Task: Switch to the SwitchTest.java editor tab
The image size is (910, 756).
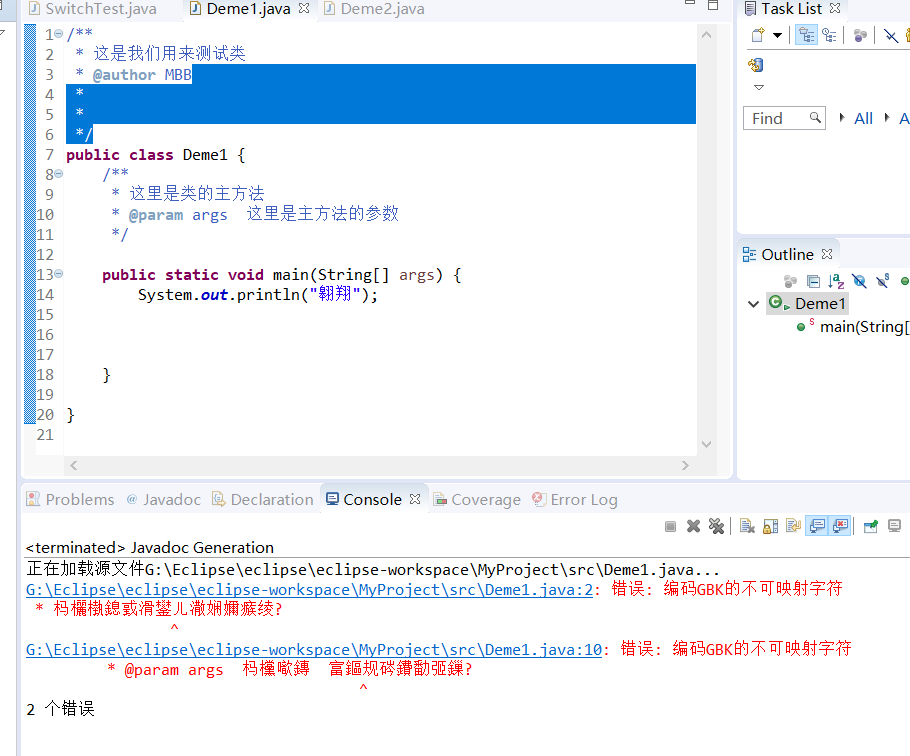Action: (x=93, y=9)
